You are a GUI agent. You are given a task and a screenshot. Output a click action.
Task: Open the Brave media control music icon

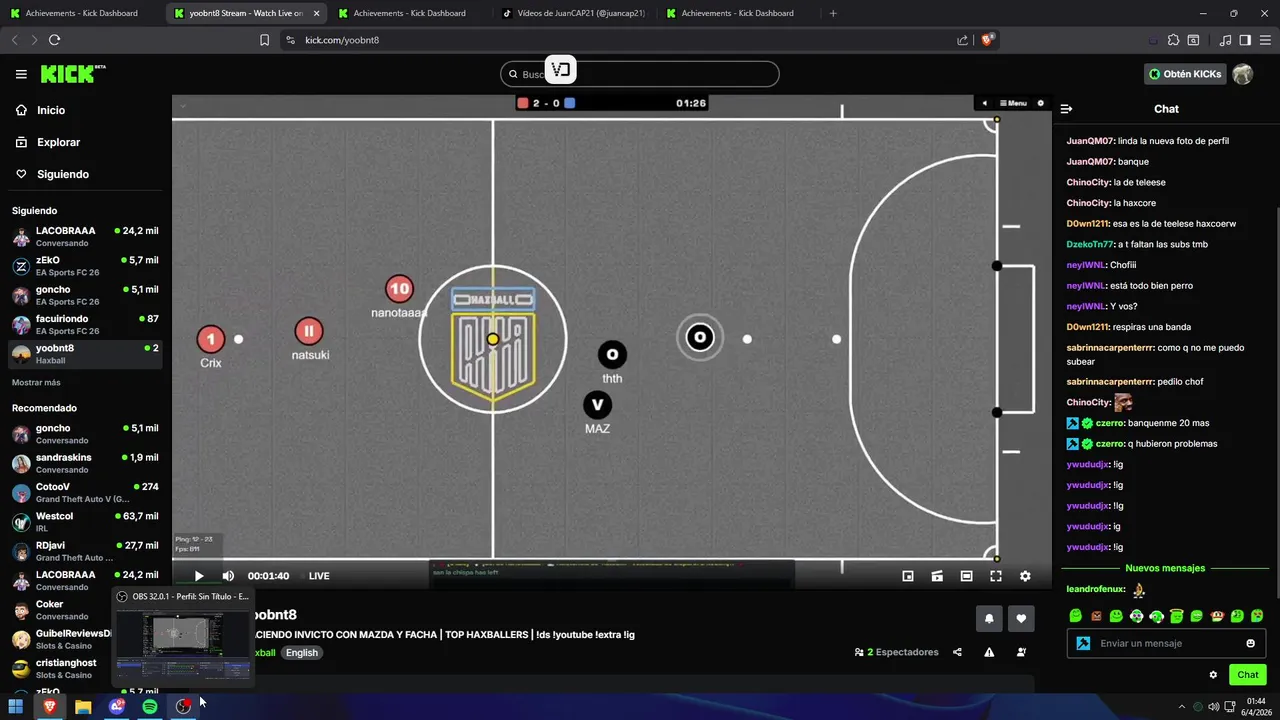click(1226, 40)
